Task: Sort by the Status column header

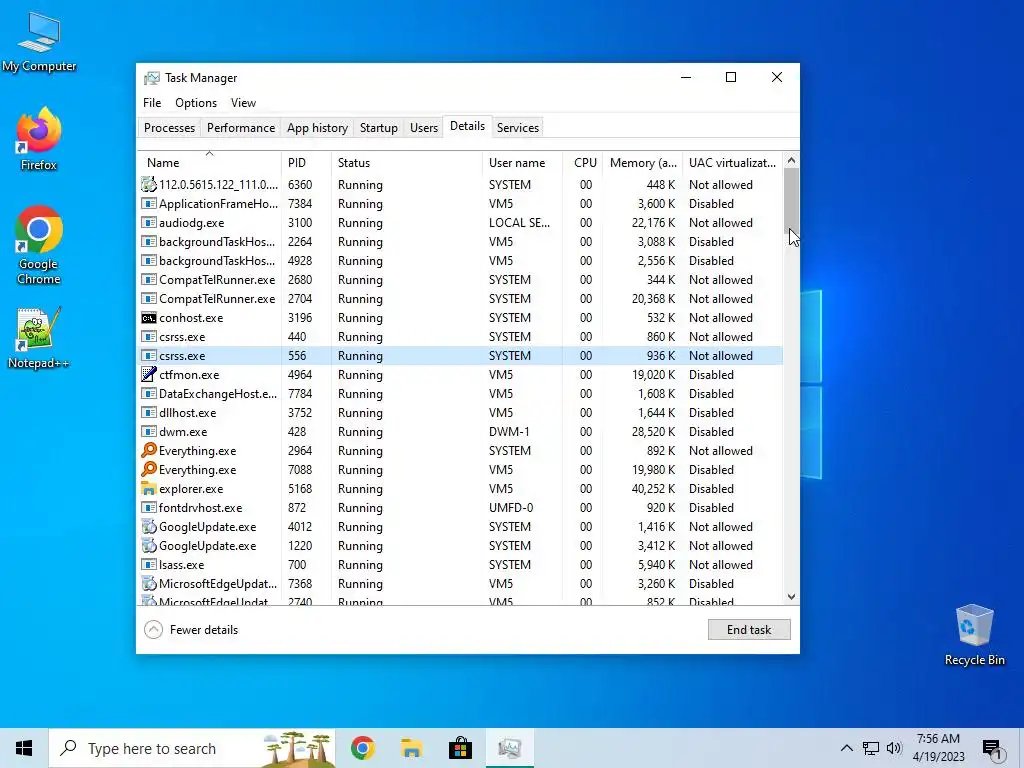Action: pos(408,163)
